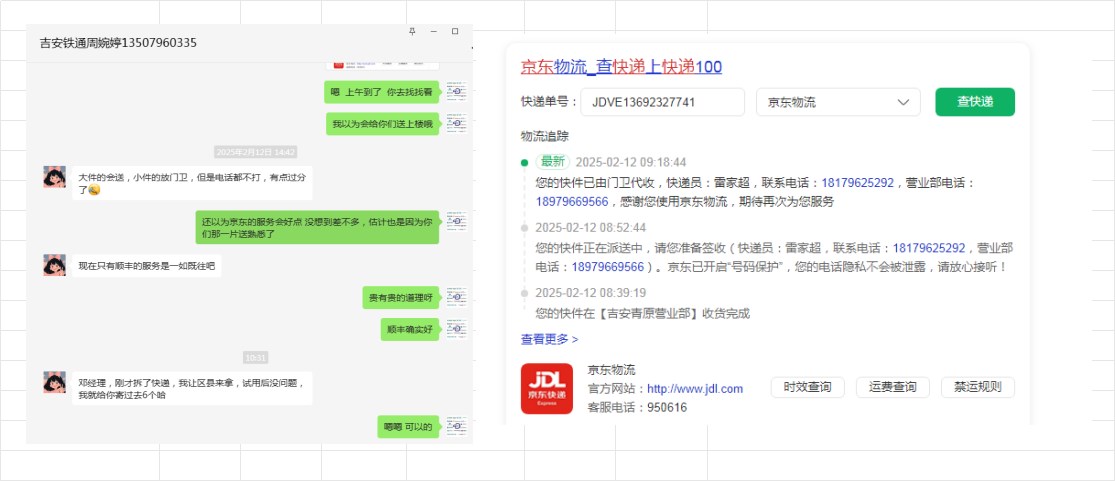This screenshot has width=1115, height=481.
Task: Click the tracking text 吉安青原营业部 收货完成
Action: [x=643, y=313]
